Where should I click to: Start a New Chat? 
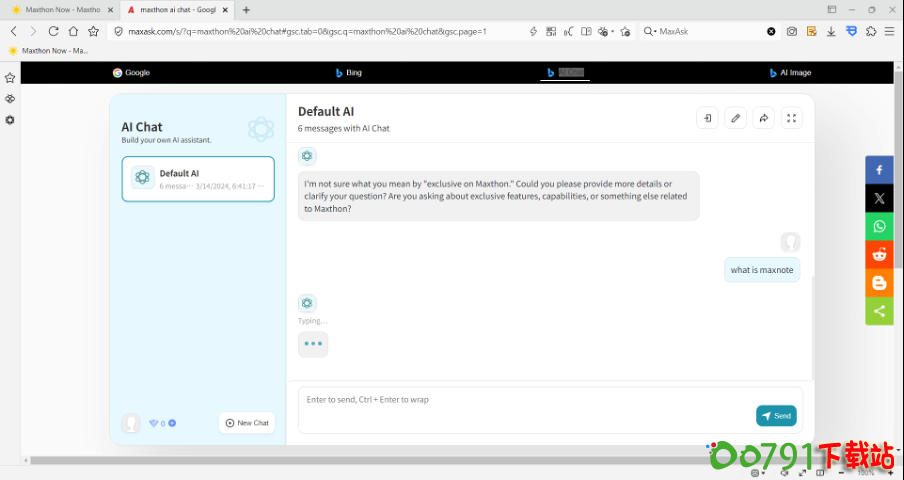pyautogui.click(x=247, y=423)
